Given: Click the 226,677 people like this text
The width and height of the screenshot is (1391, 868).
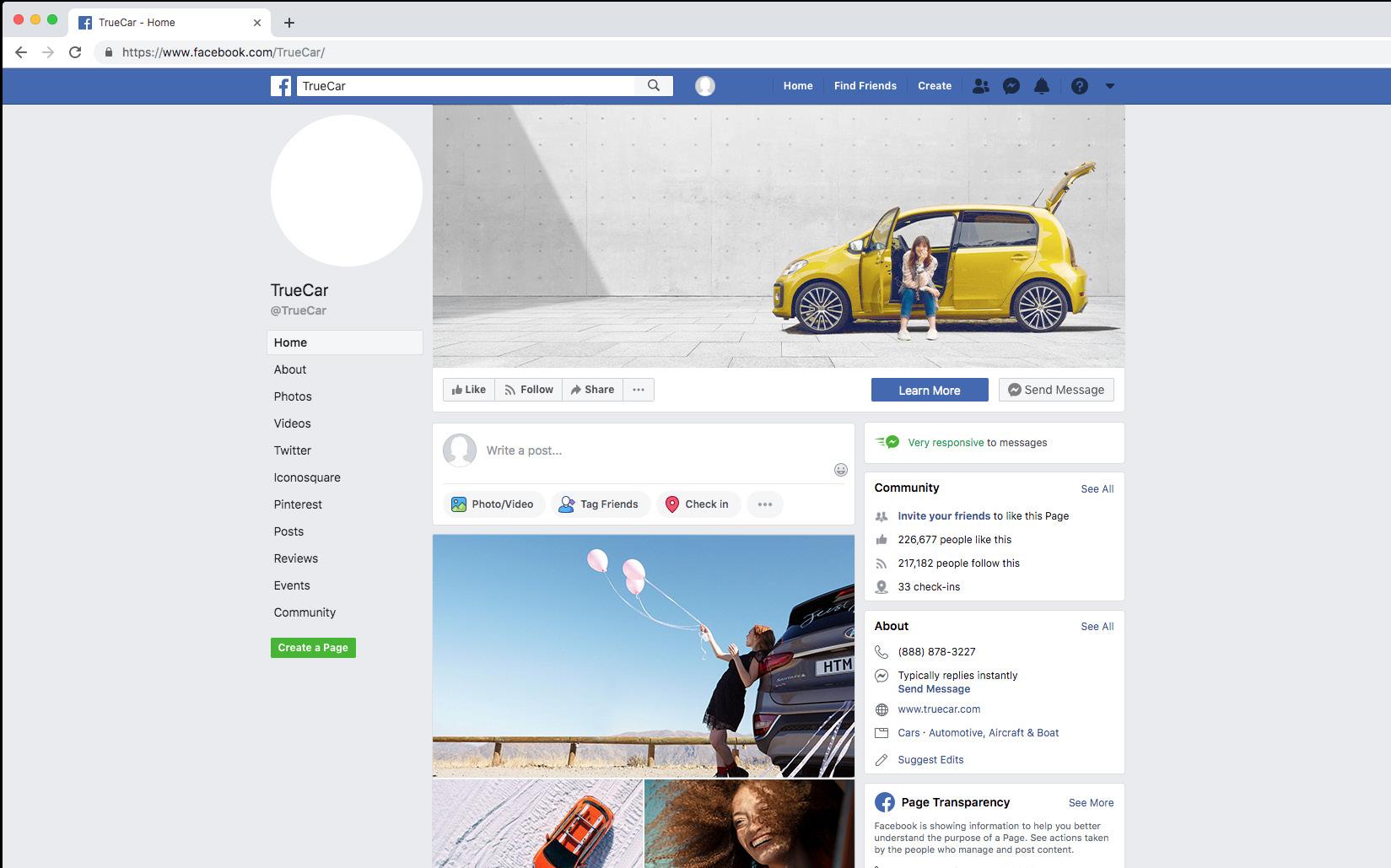Looking at the screenshot, I should coord(954,540).
